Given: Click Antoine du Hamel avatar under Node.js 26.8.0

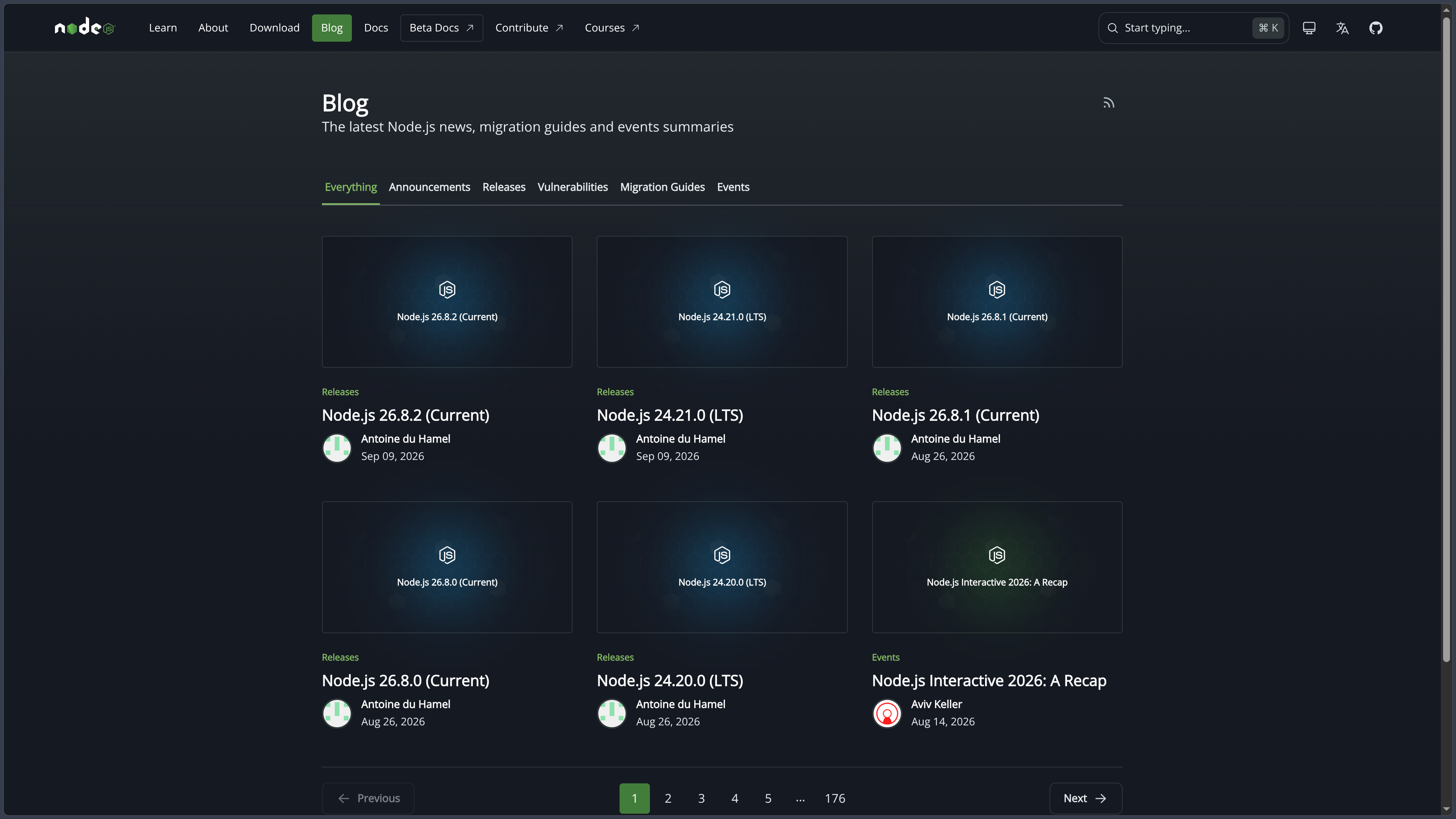Looking at the screenshot, I should tap(337, 713).
